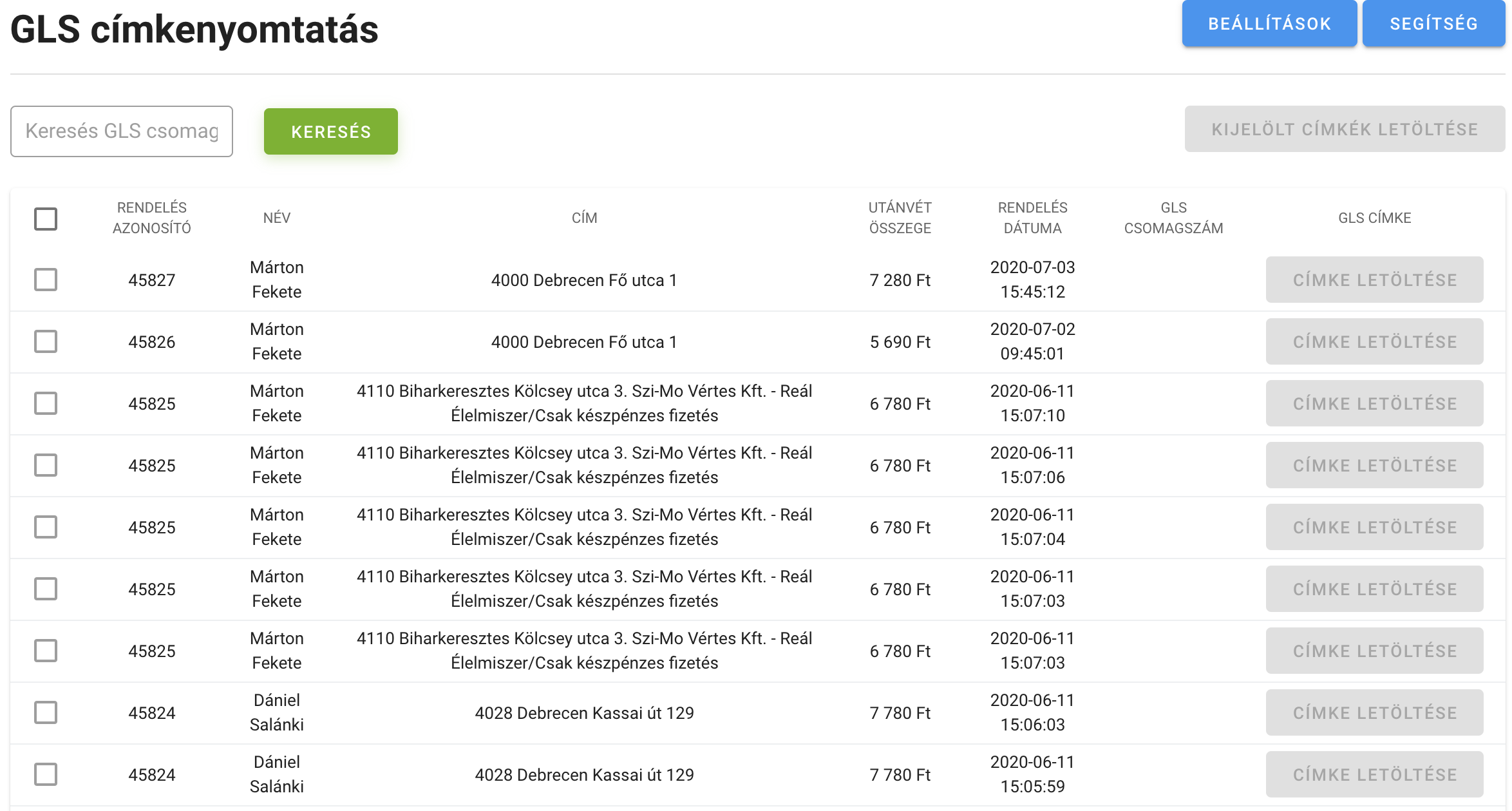Toggle the select-all checkbox in table header
1512x811 pixels.
pyautogui.click(x=46, y=218)
